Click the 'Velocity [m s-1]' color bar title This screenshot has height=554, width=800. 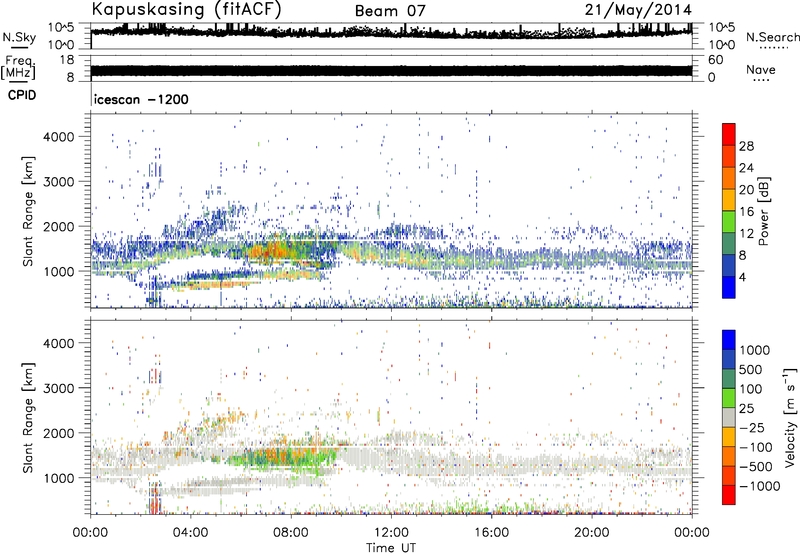[x=790, y=417]
